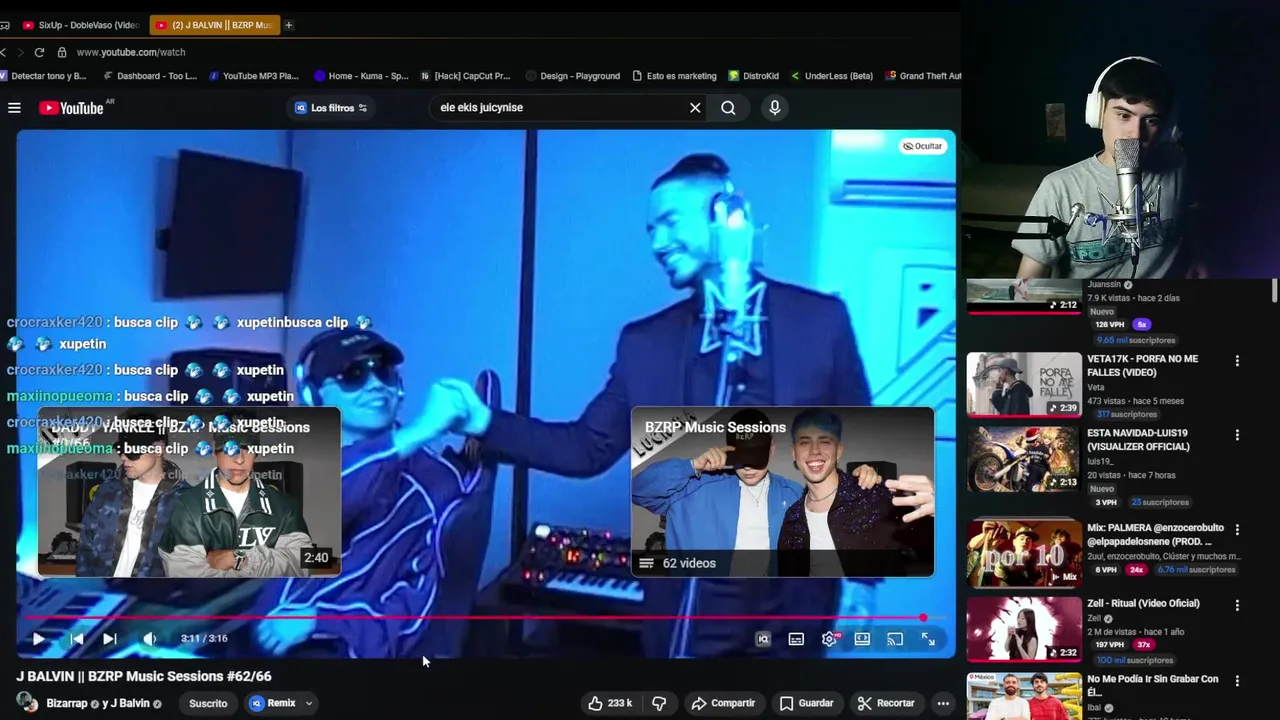Create a clip using Recortar
The image size is (1280, 720).
tap(886, 703)
